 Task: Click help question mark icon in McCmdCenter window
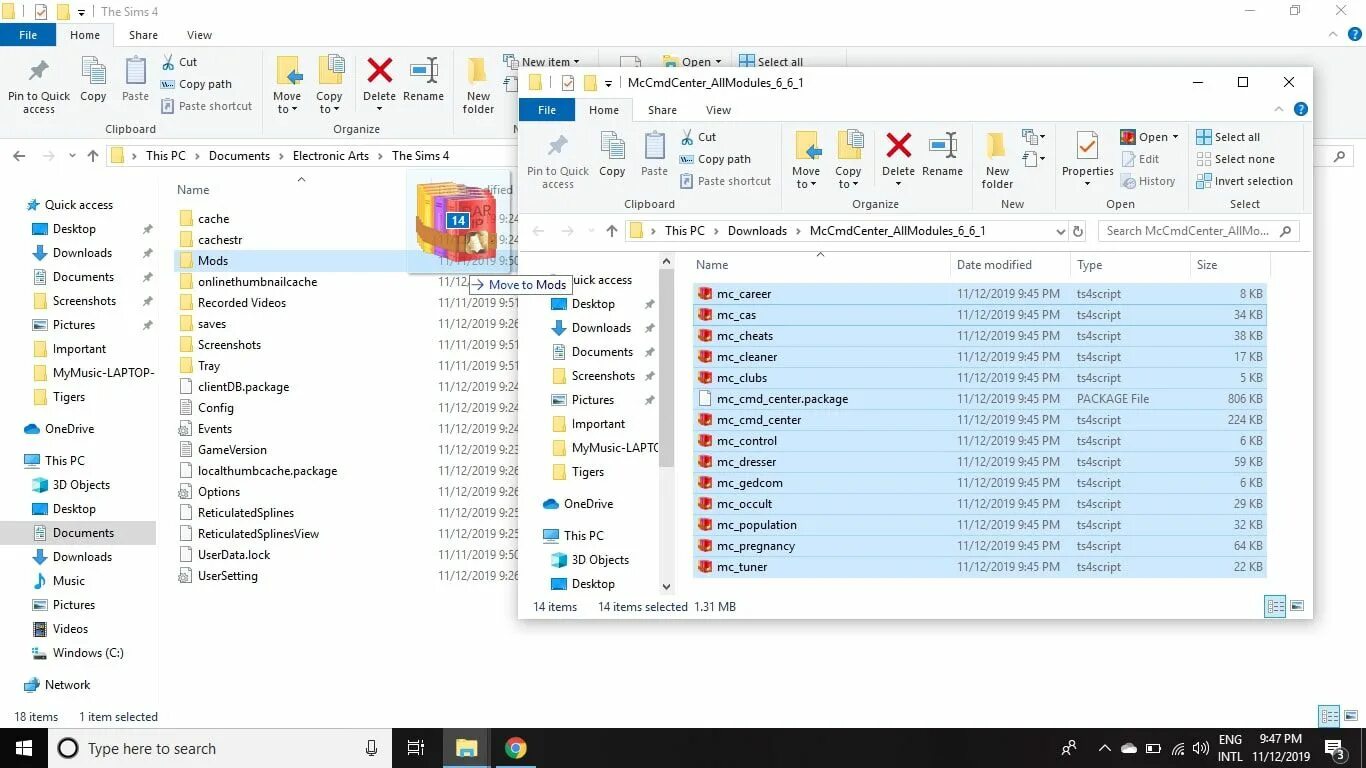pyautogui.click(x=1300, y=110)
